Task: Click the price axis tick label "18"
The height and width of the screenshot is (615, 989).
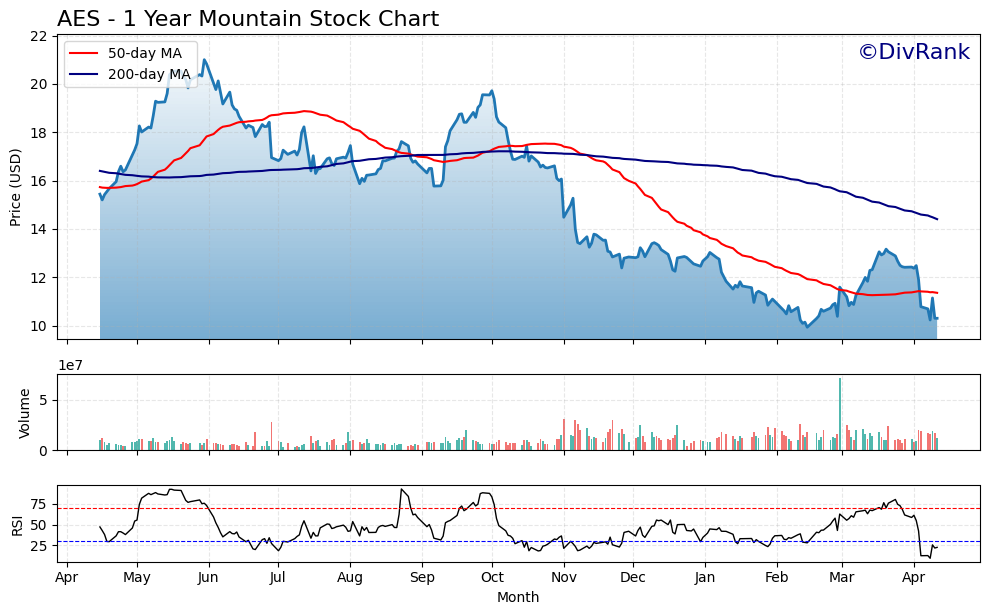Action: [39, 133]
